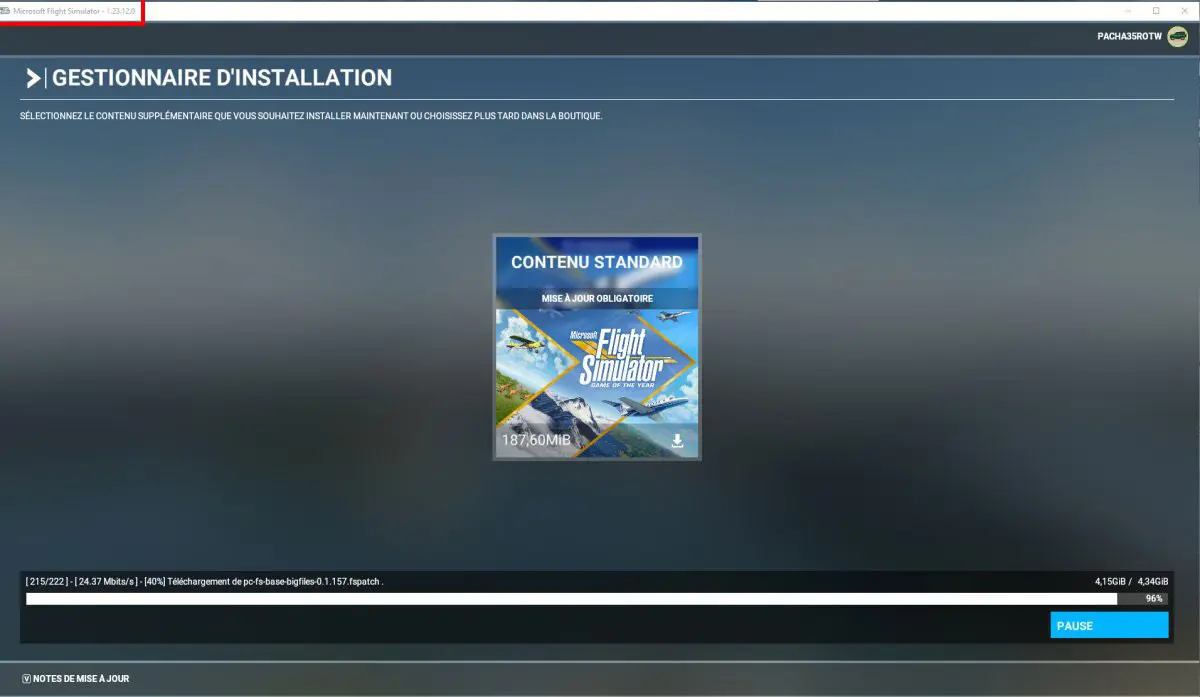
Task: Click the PAUSE download button
Action: point(1109,625)
